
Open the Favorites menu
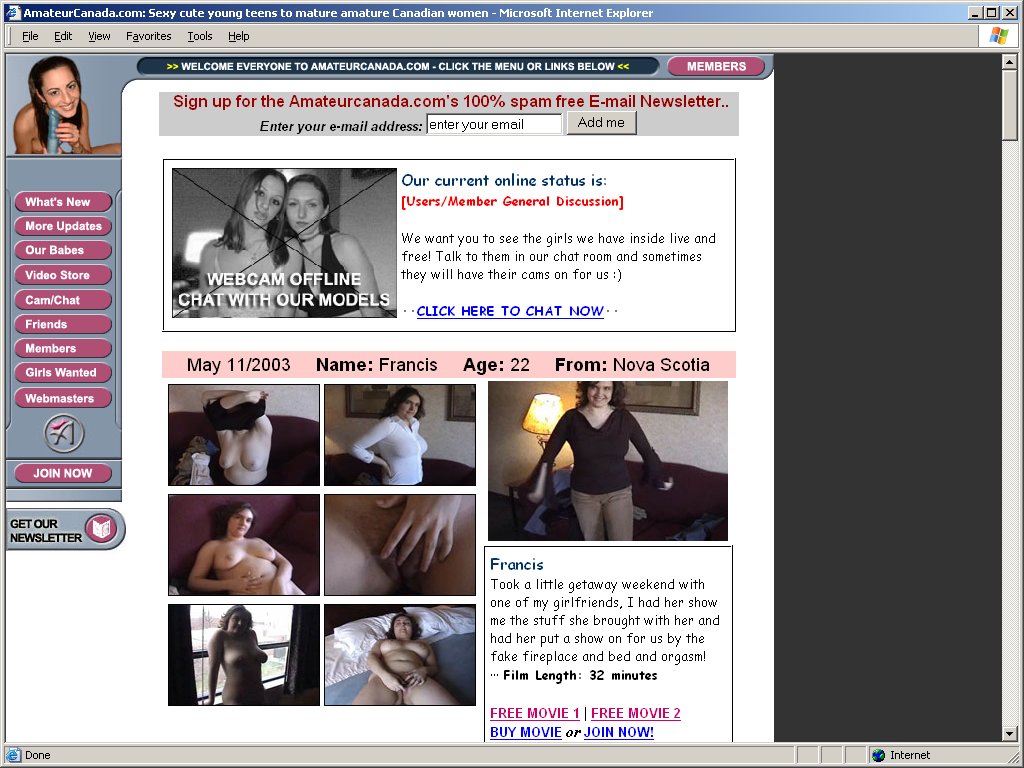[148, 36]
